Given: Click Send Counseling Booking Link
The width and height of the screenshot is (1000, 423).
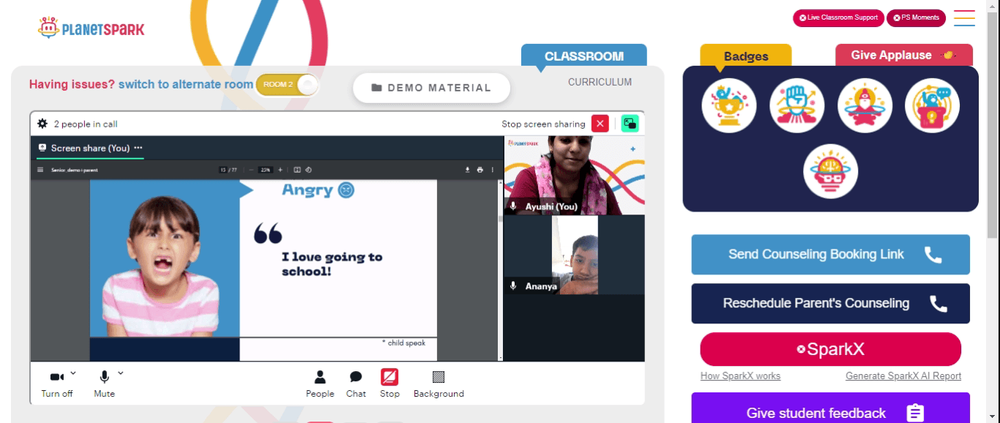Looking at the screenshot, I should [x=830, y=255].
